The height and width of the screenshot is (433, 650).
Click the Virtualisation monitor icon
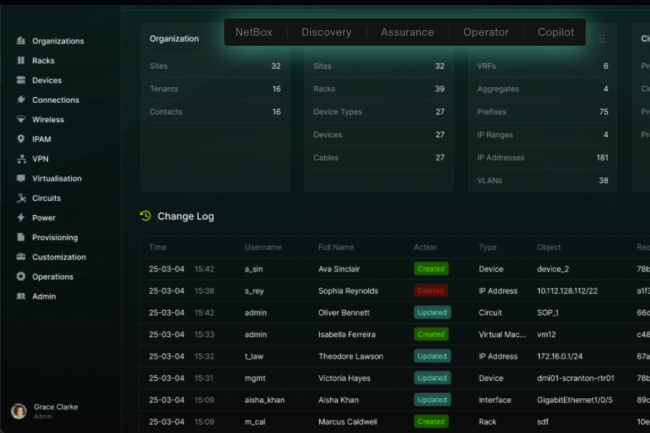21,178
